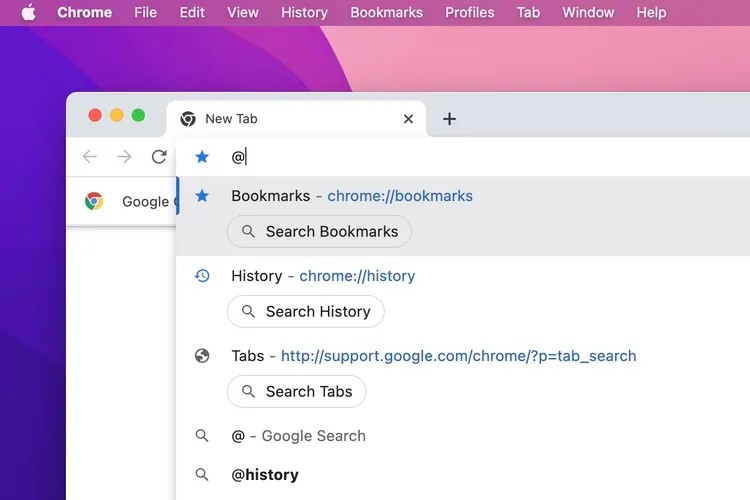Click the Search History chip
The height and width of the screenshot is (500, 750).
(x=306, y=311)
